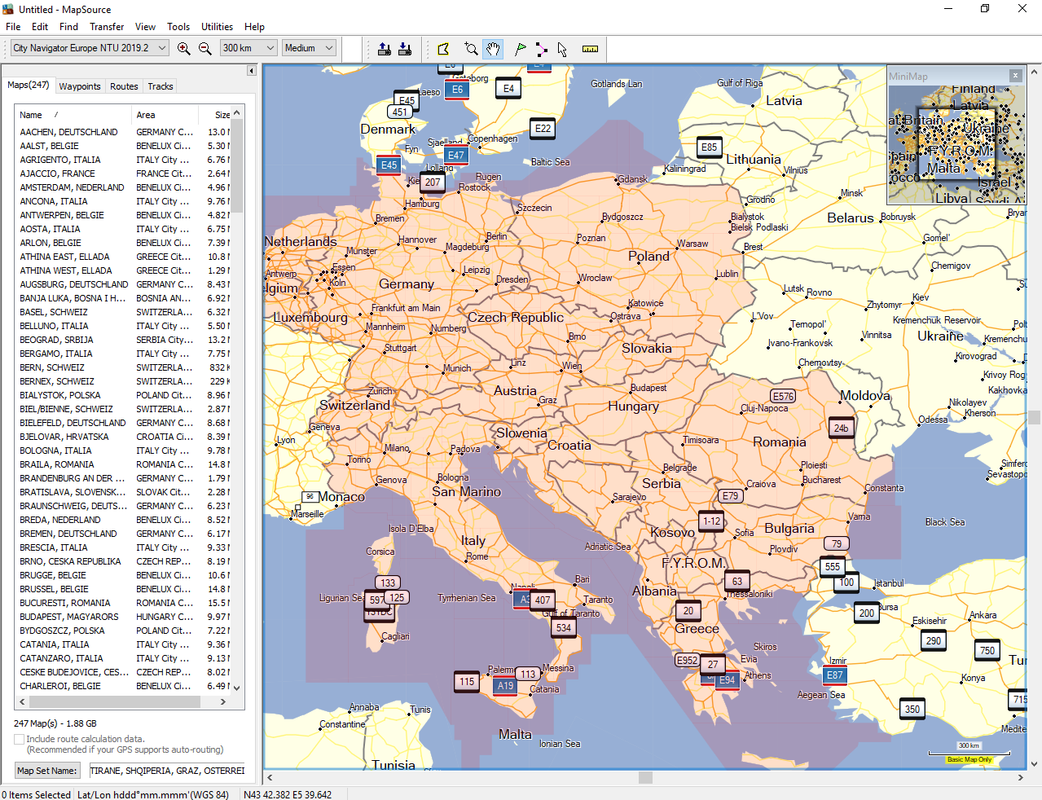The height and width of the screenshot is (800, 1042).
Task: Click the map list scroll right arrow
Action: pyautogui.click(x=223, y=702)
